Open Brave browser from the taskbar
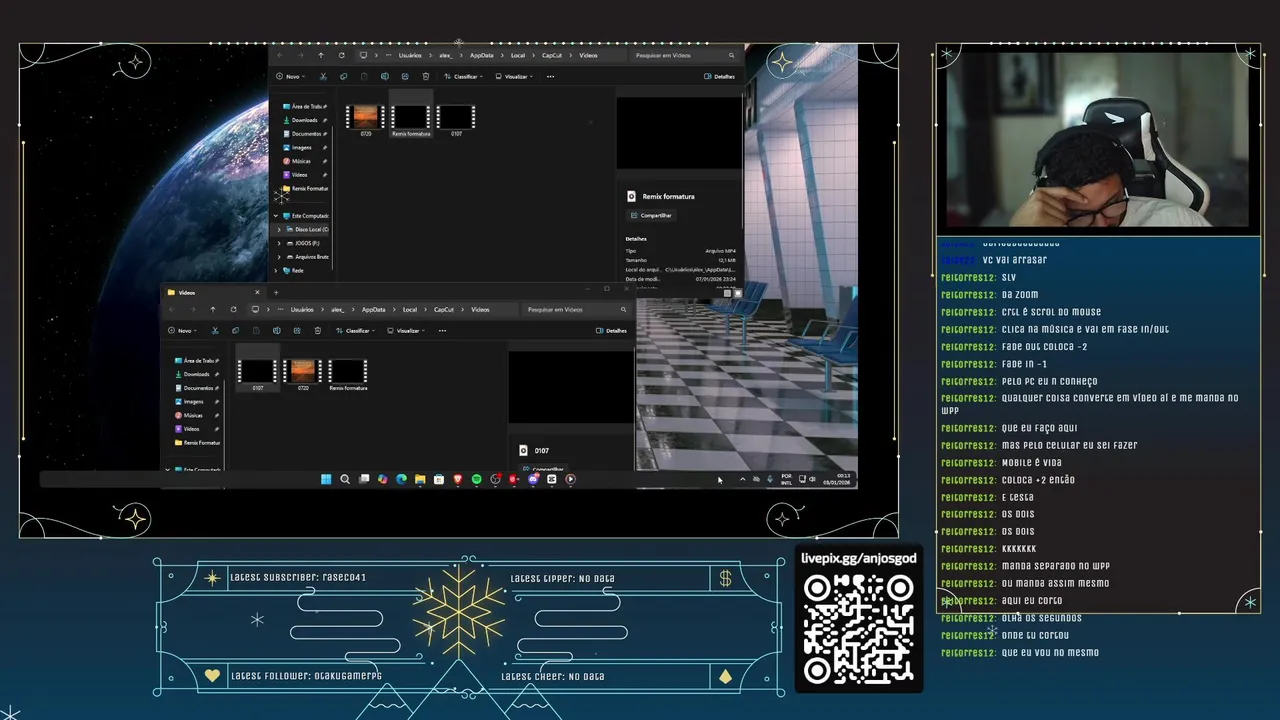 [x=458, y=479]
